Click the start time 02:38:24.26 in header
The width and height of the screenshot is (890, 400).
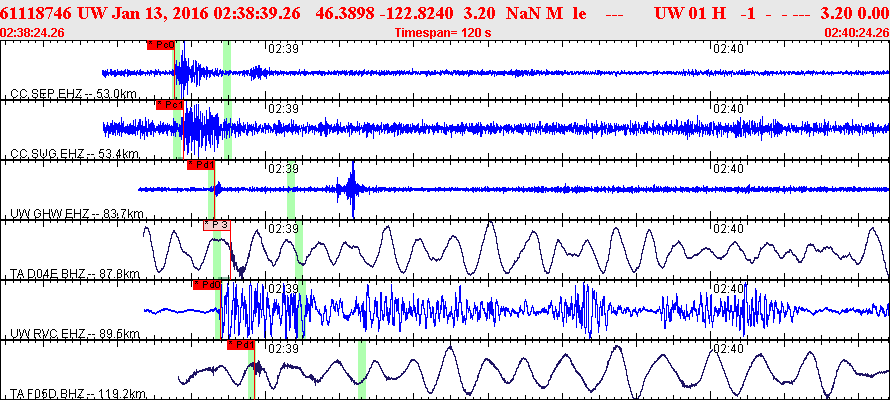click(x=33, y=32)
